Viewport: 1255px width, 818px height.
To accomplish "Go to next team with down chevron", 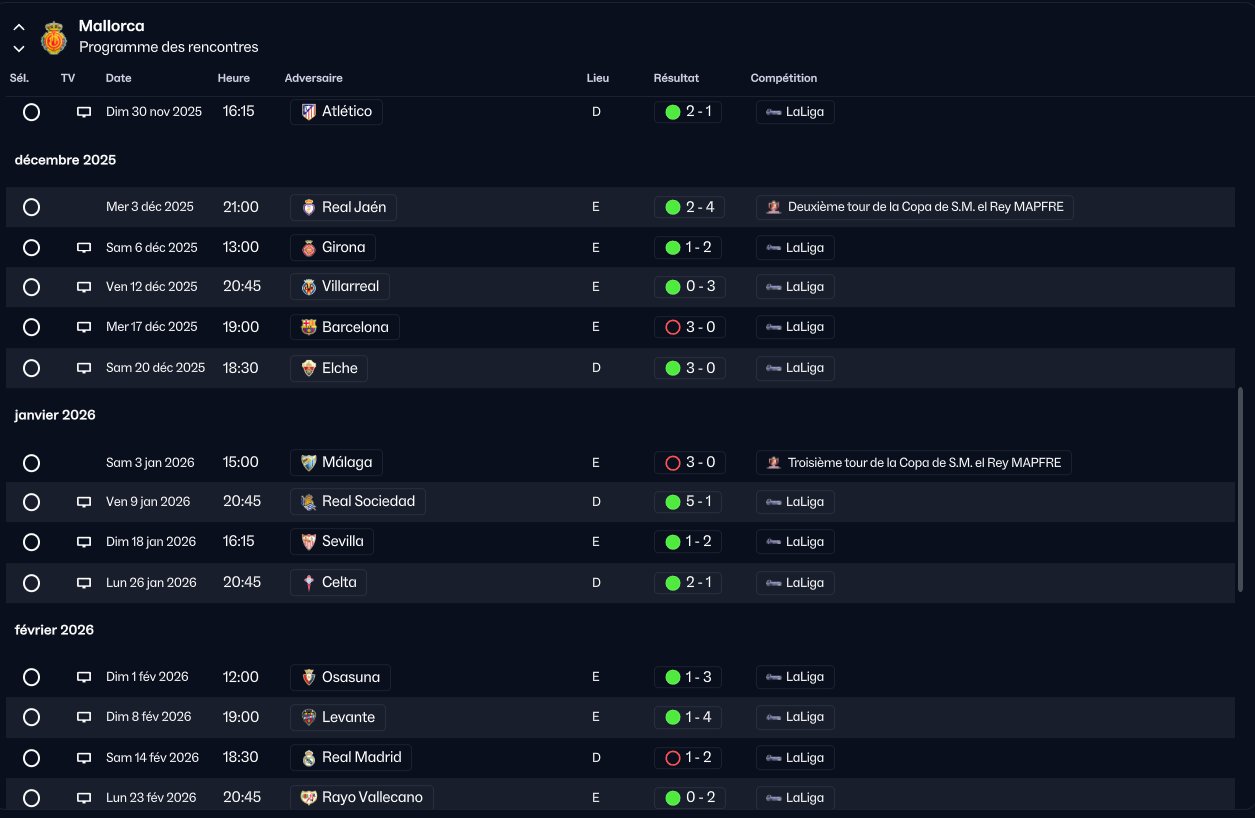I will (x=19, y=48).
